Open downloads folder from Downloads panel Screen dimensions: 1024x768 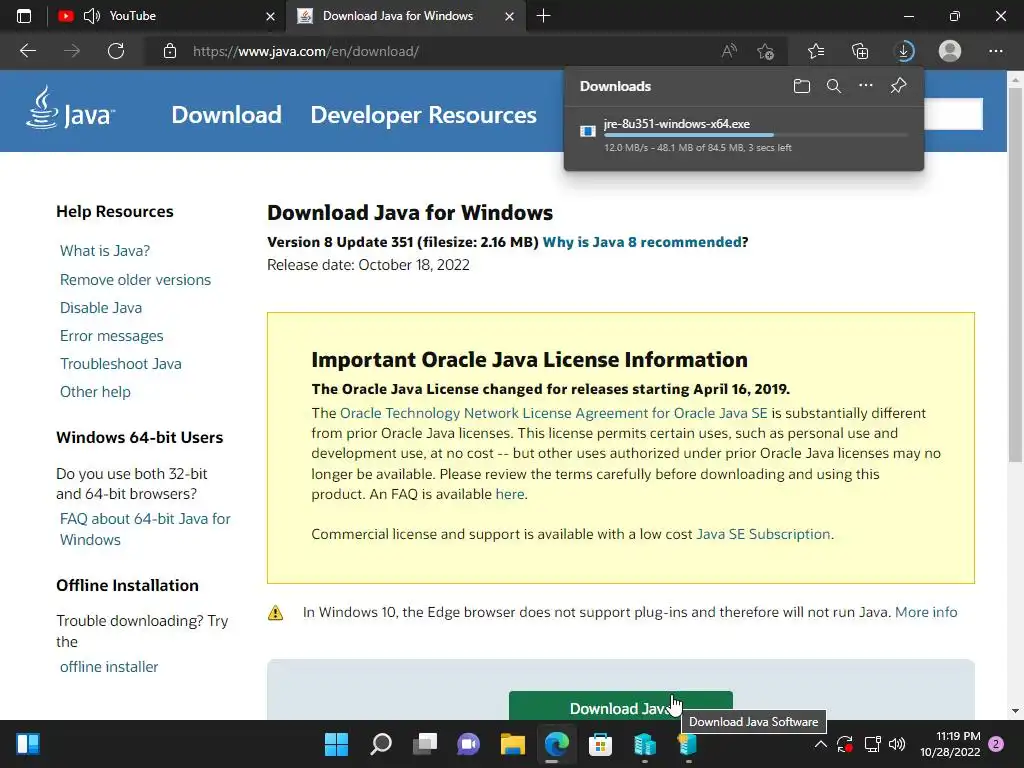point(802,86)
